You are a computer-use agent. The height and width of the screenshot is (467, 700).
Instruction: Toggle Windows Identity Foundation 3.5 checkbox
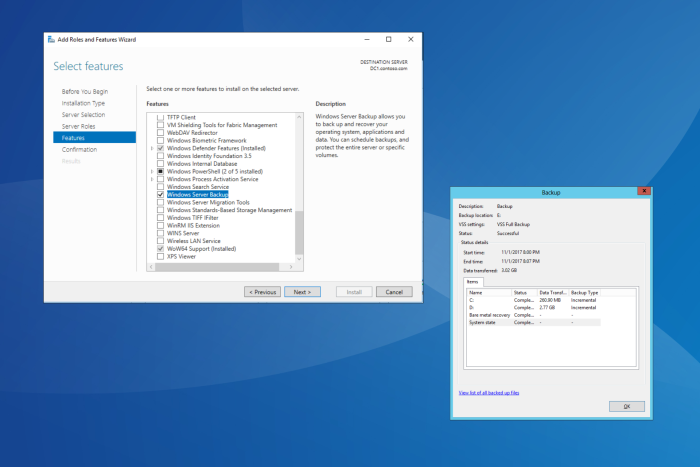pos(160,156)
